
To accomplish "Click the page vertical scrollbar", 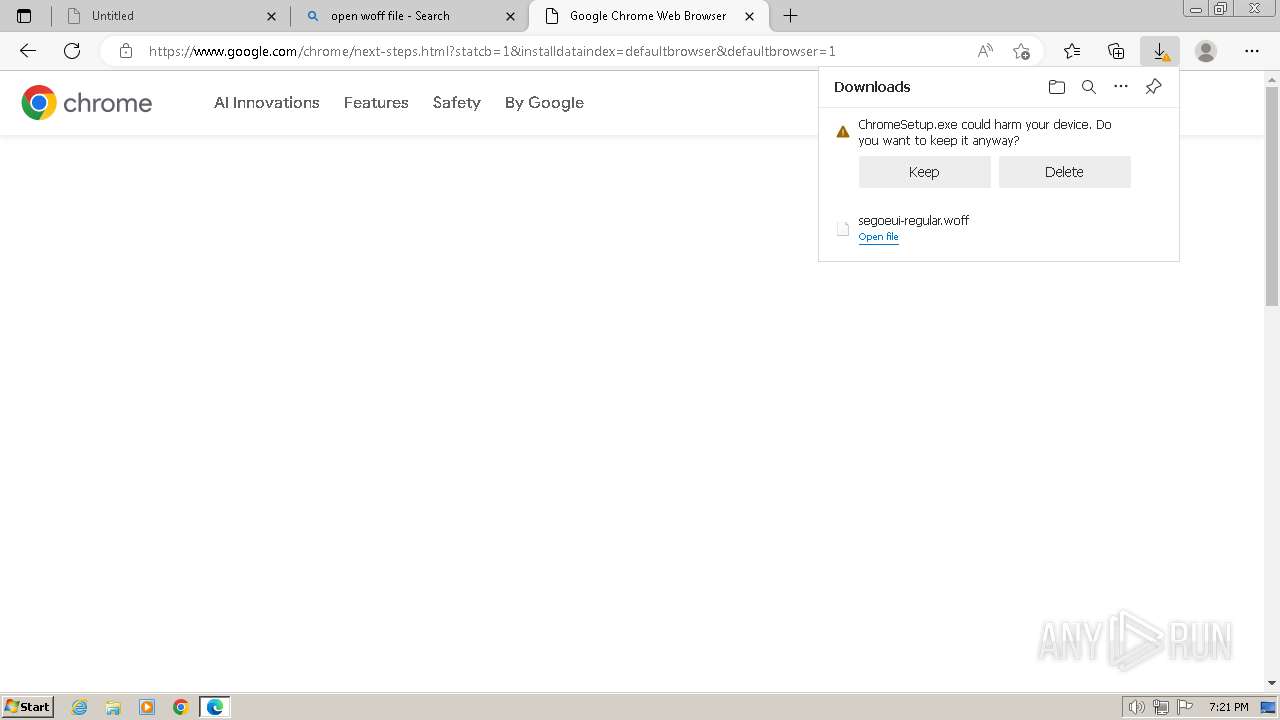I will click(1272, 380).
